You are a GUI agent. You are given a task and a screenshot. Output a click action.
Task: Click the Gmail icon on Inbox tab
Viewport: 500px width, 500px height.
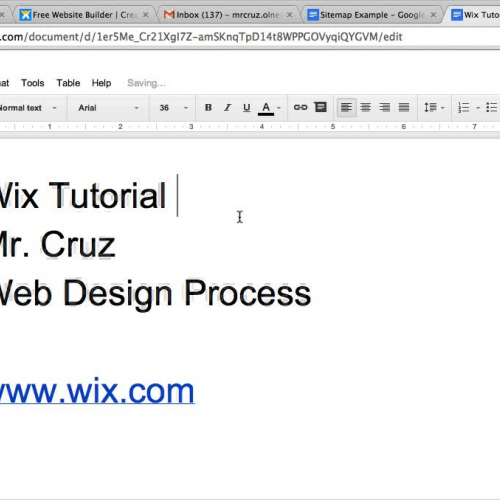click(169, 15)
